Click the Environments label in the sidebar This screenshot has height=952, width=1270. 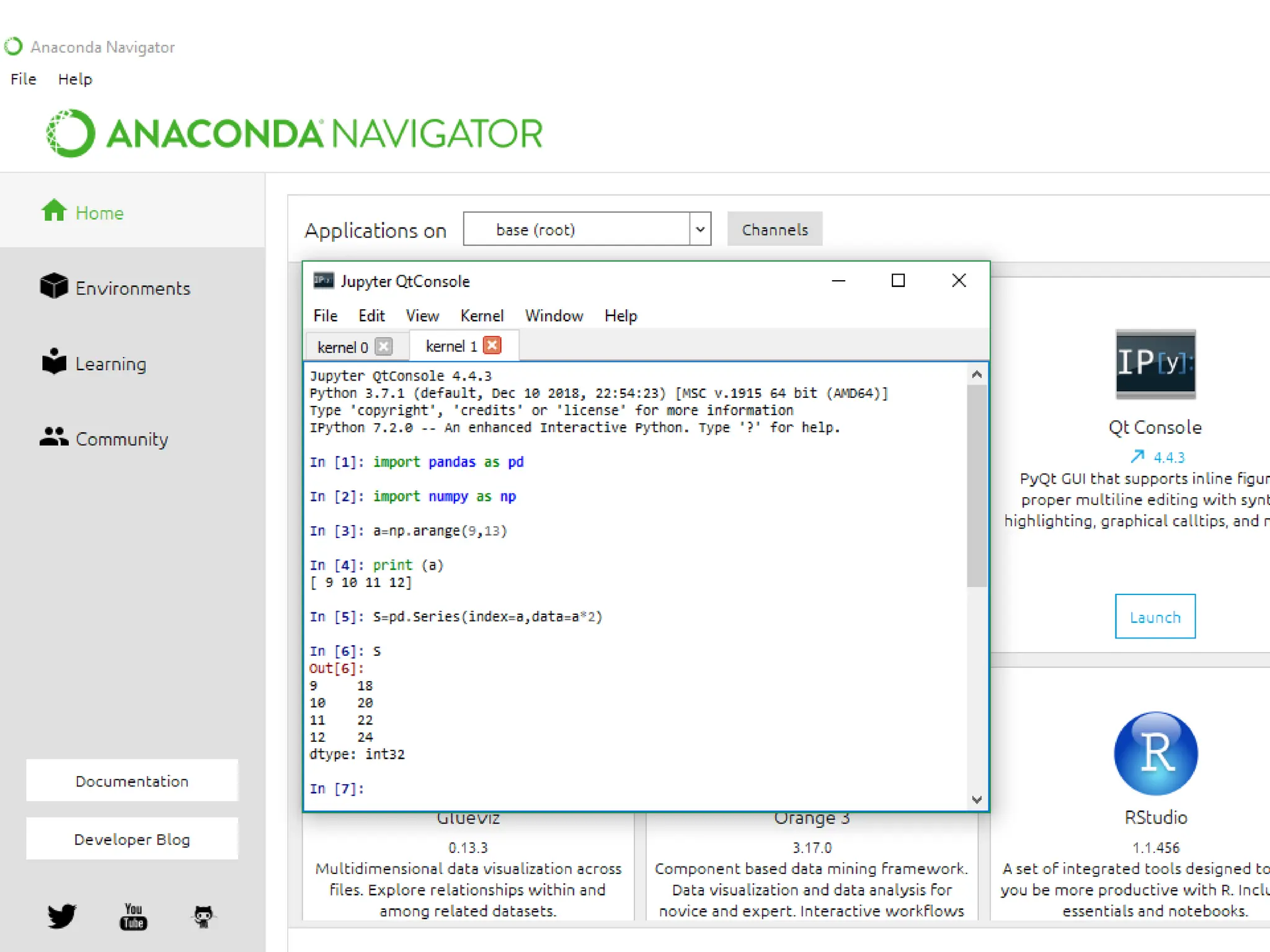point(133,288)
